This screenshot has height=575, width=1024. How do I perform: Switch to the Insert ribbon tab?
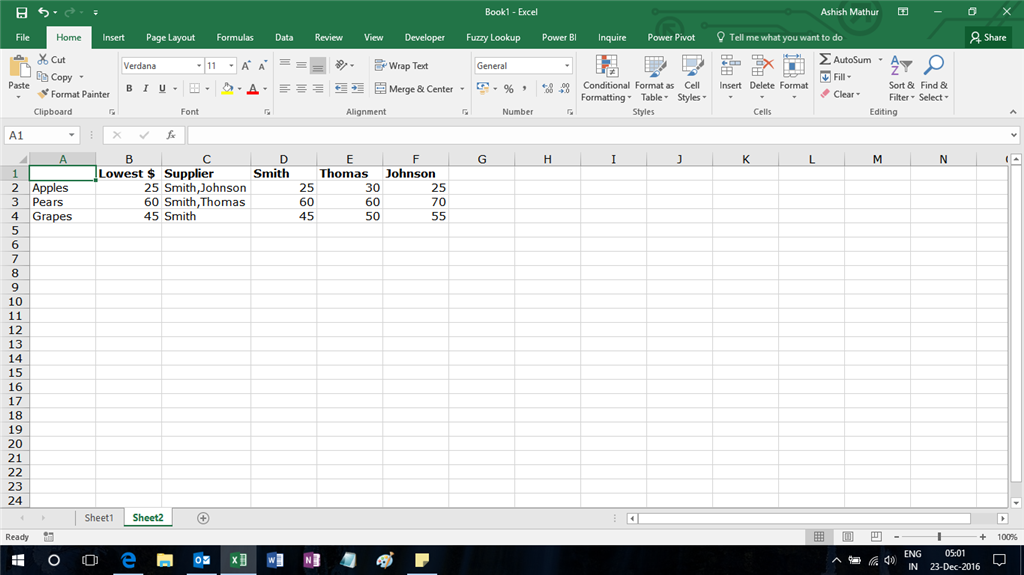click(x=114, y=37)
